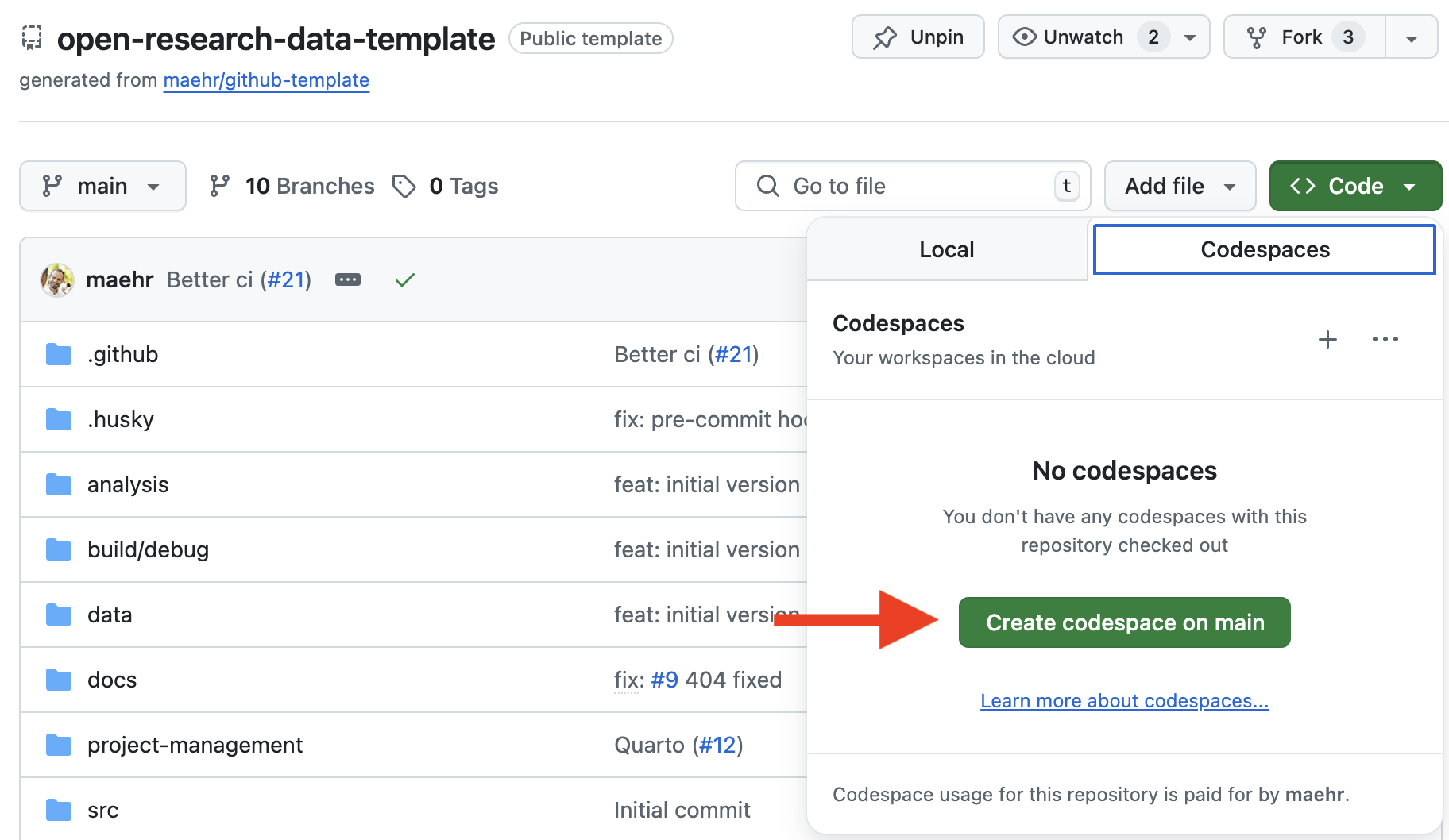1449x840 pixels.
Task: Open the Better ci commit message in the header
Action: pos(210,279)
